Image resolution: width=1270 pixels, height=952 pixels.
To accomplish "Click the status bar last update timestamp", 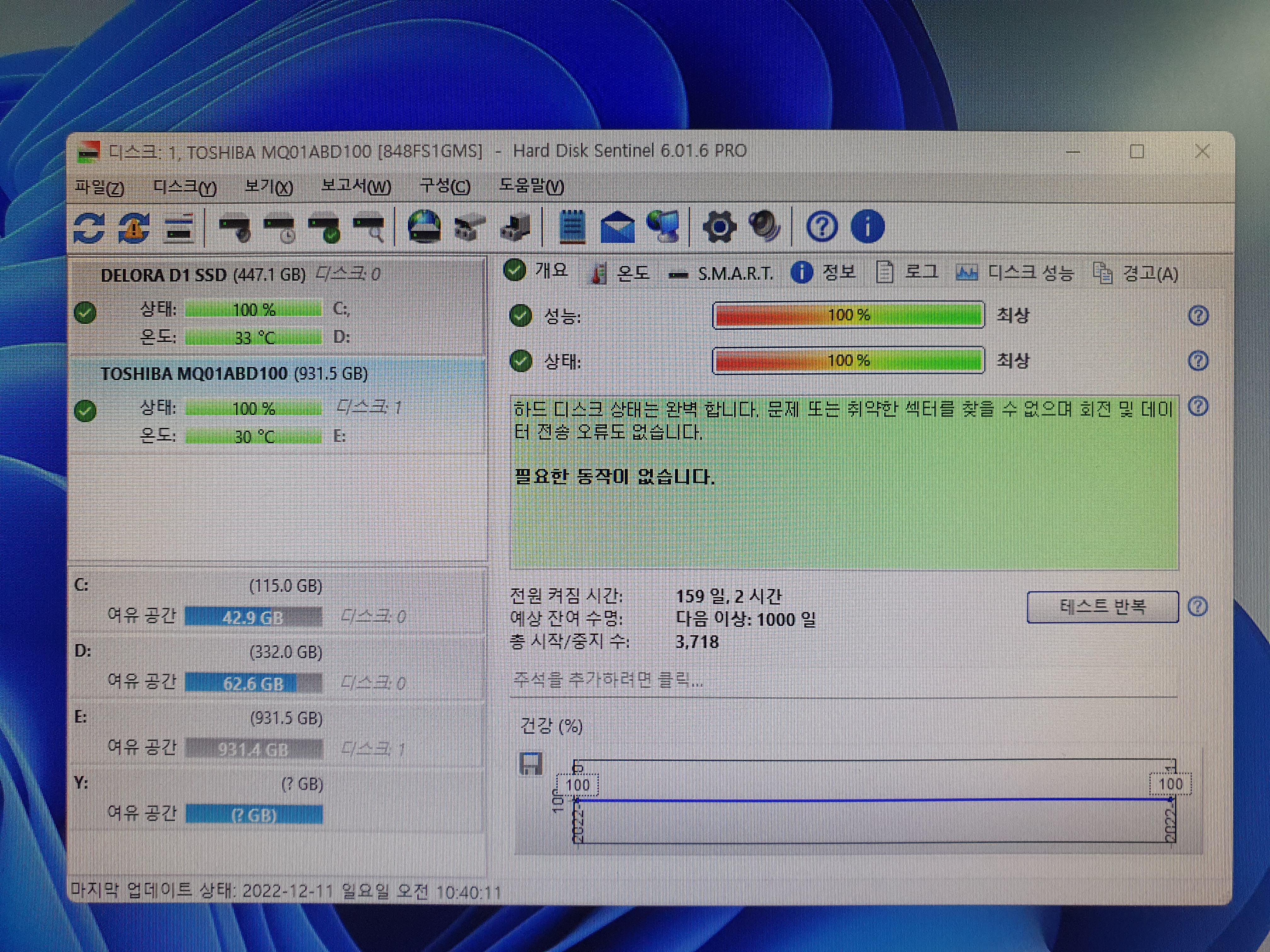I will click(x=285, y=891).
